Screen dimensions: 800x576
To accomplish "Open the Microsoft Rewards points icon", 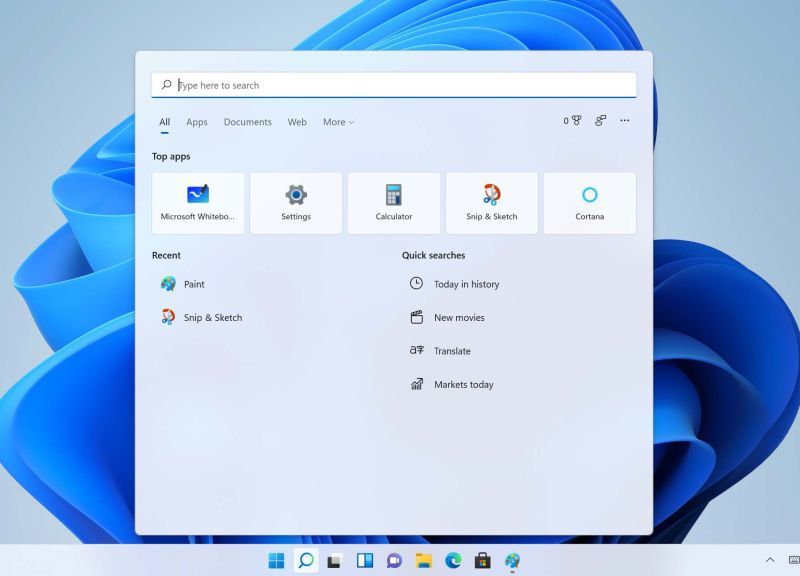I will tap(572, 120).
